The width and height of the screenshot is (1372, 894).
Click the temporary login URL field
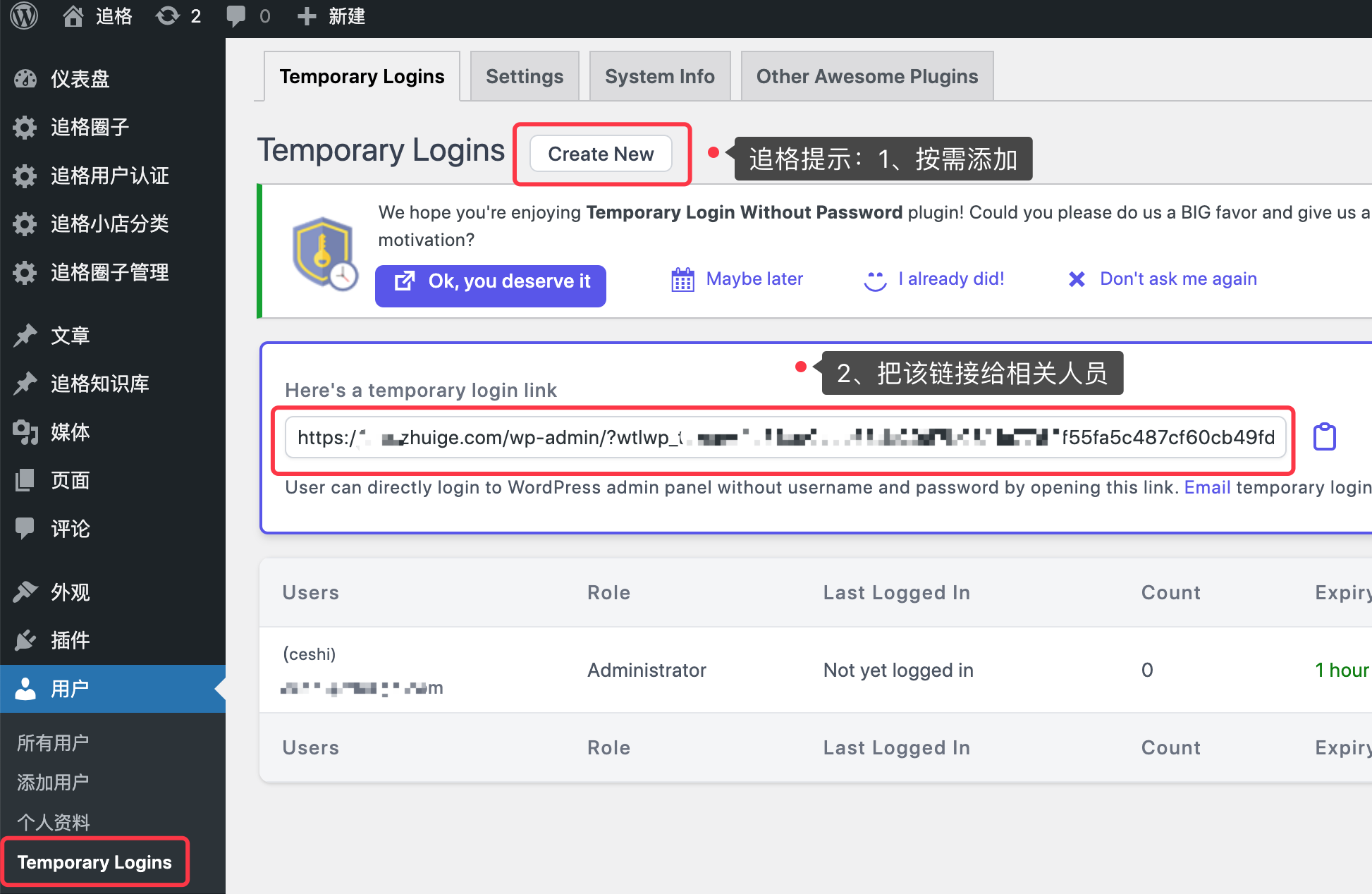(x=785, y=437)
